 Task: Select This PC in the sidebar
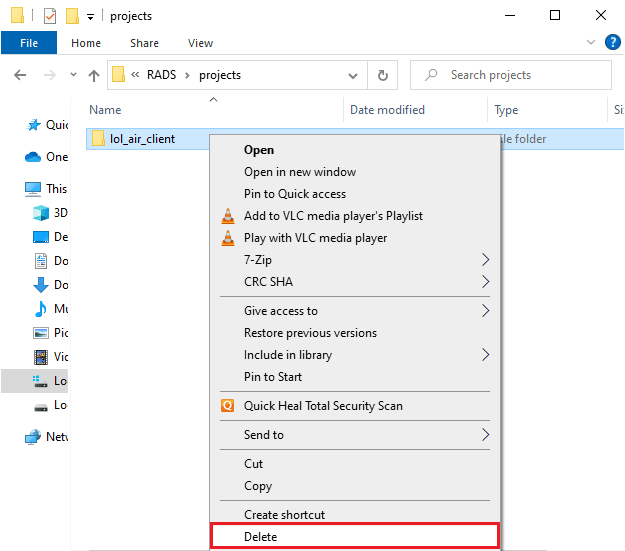47,189
